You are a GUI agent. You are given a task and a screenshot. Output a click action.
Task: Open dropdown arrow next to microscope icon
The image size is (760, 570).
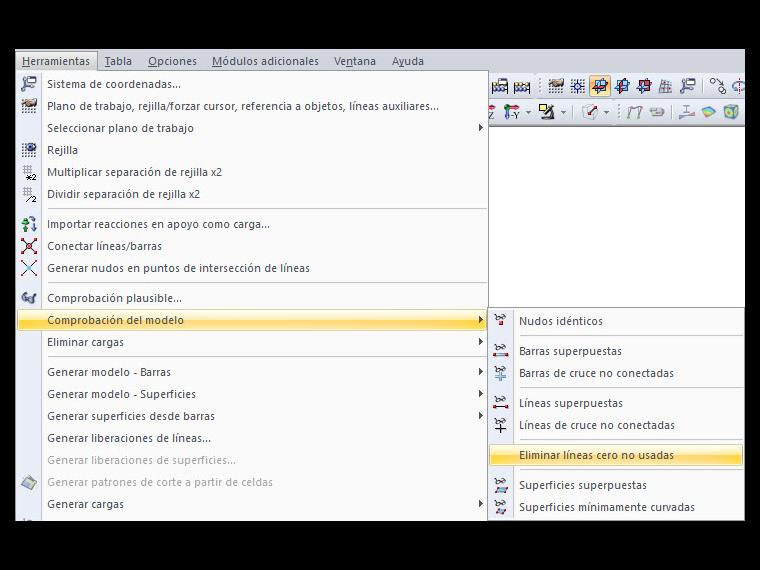[x=563, y=112]
